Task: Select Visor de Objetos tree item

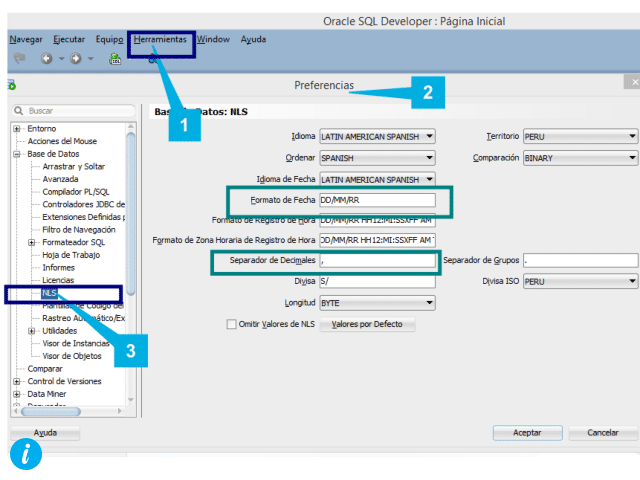Action: click(71, 356)
